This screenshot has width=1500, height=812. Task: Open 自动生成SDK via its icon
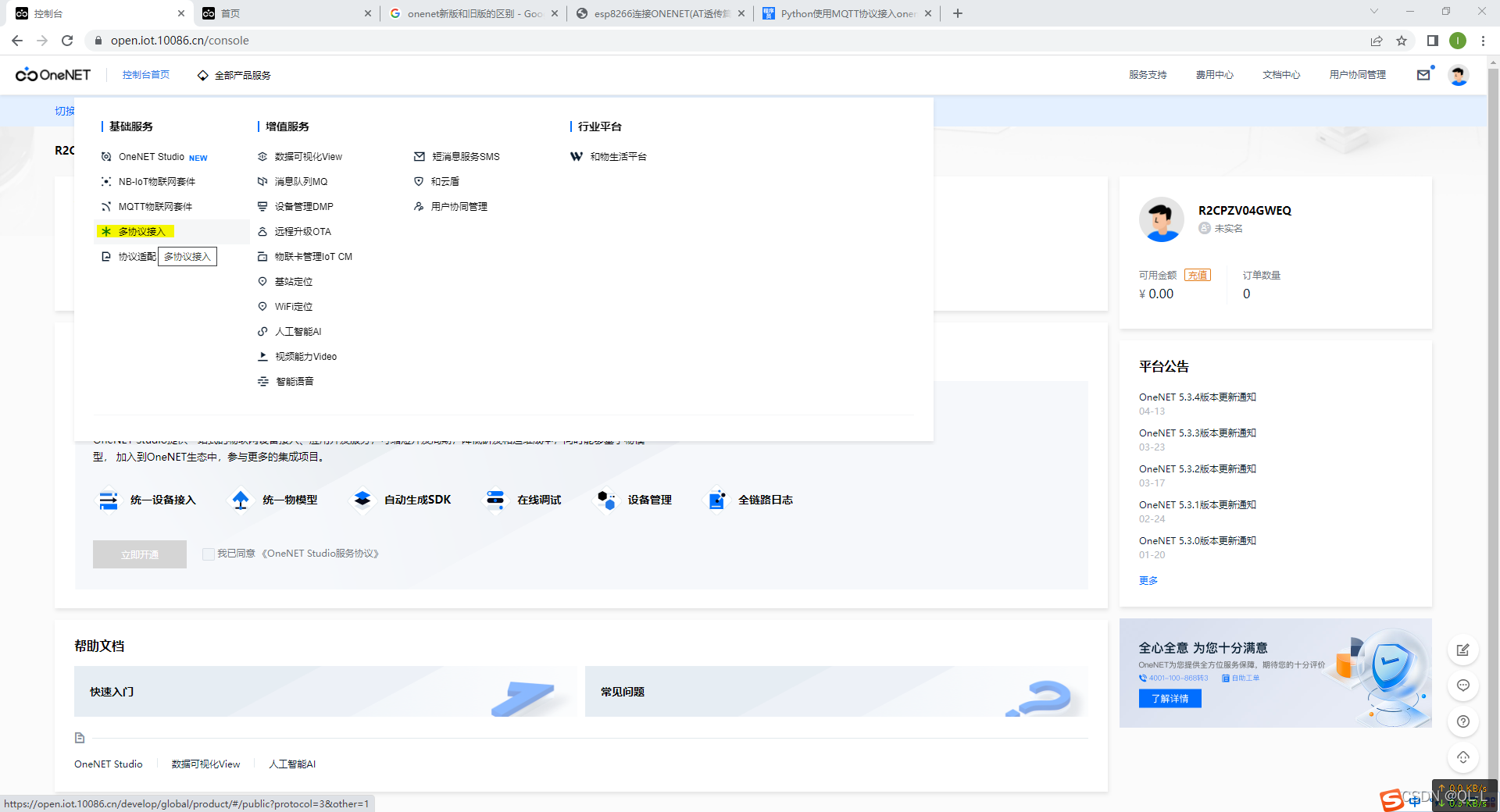pos(362,500)
